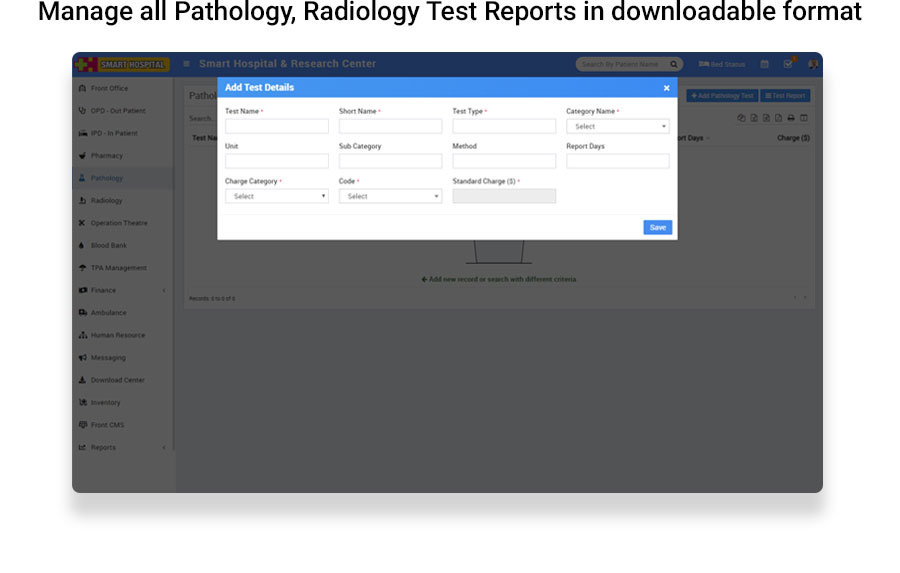Open the Category Name dropdown
Image resolution: width=900 pixels, height=573 pixels.
pyautogui.click(x=617, y=127)
